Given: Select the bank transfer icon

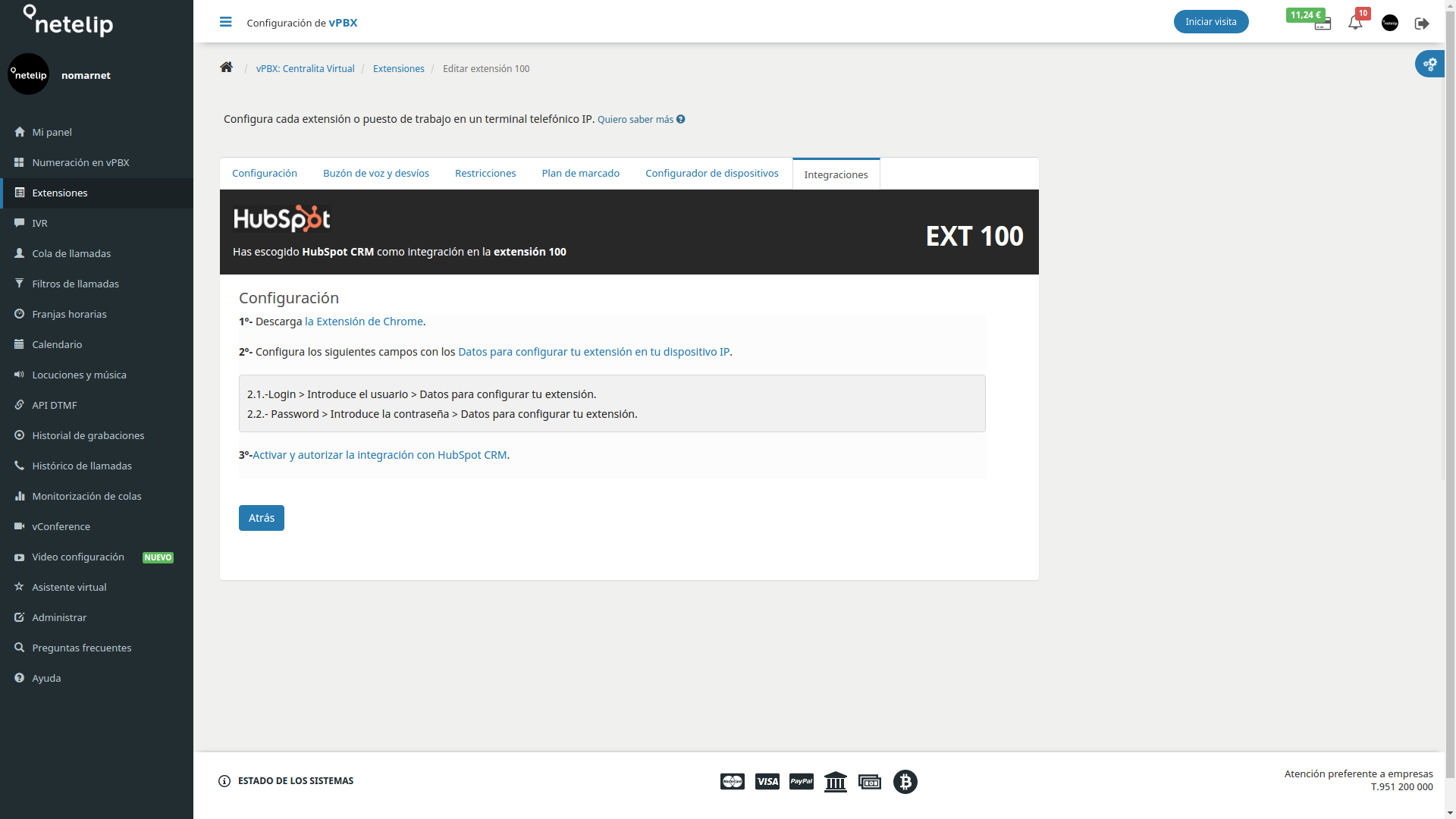Looking at the screenshot, I should click(x=836, y=782).
